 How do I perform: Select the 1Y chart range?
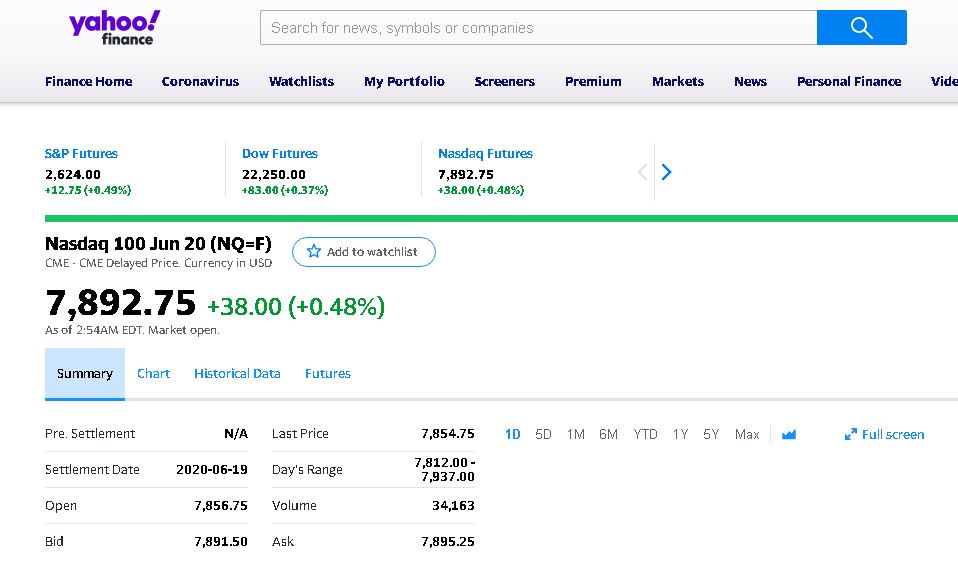point(680,434)
